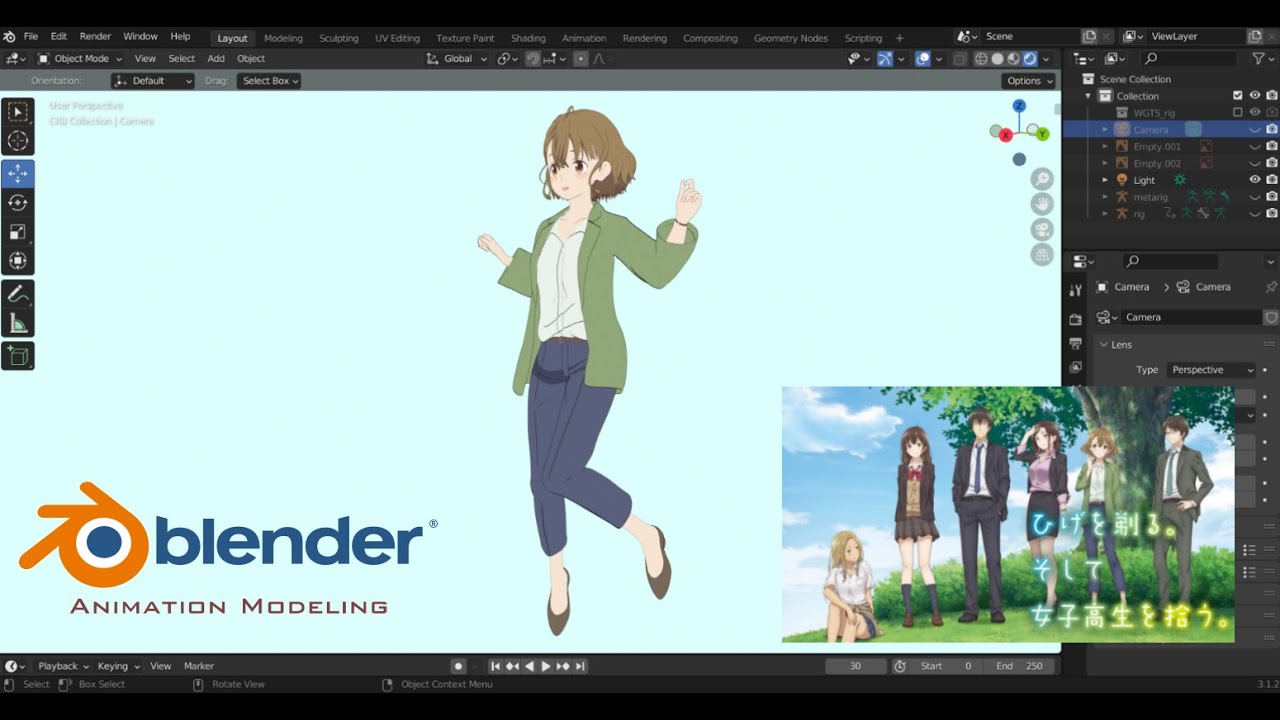Open the File menu
This screenshot has height=720, width=1280.
31,36
